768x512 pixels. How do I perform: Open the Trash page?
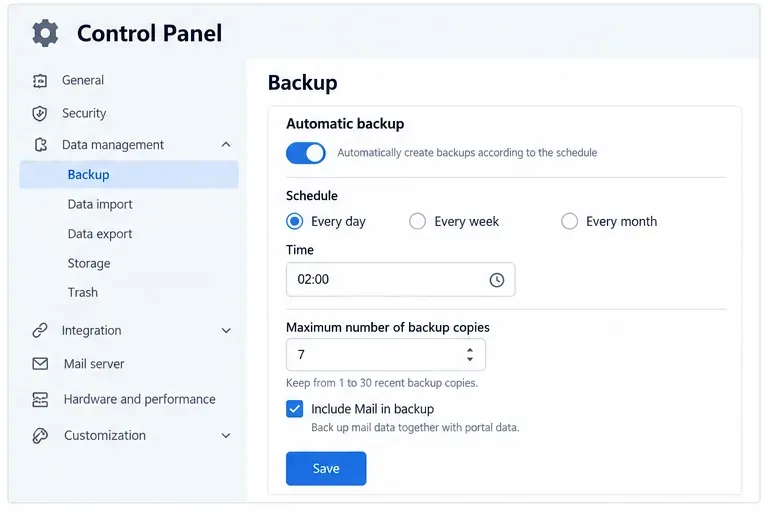[x=82, y=293]
